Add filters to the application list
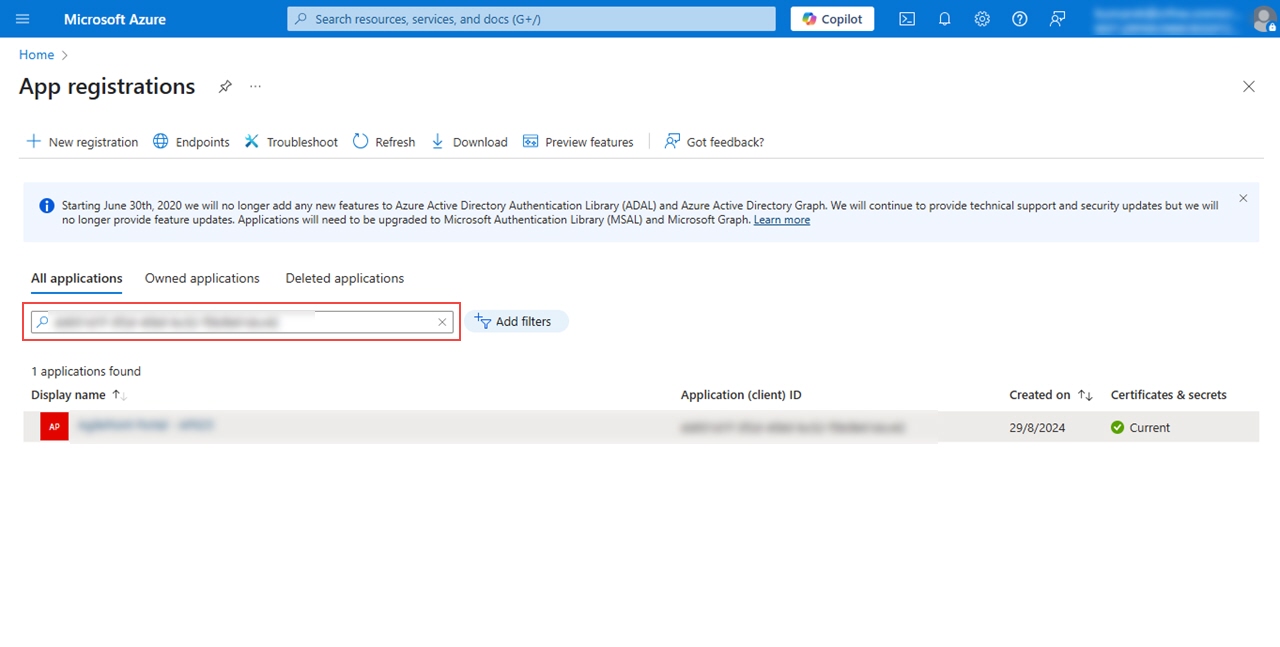Screen dimensions: 1280x647 click(516, 321)
